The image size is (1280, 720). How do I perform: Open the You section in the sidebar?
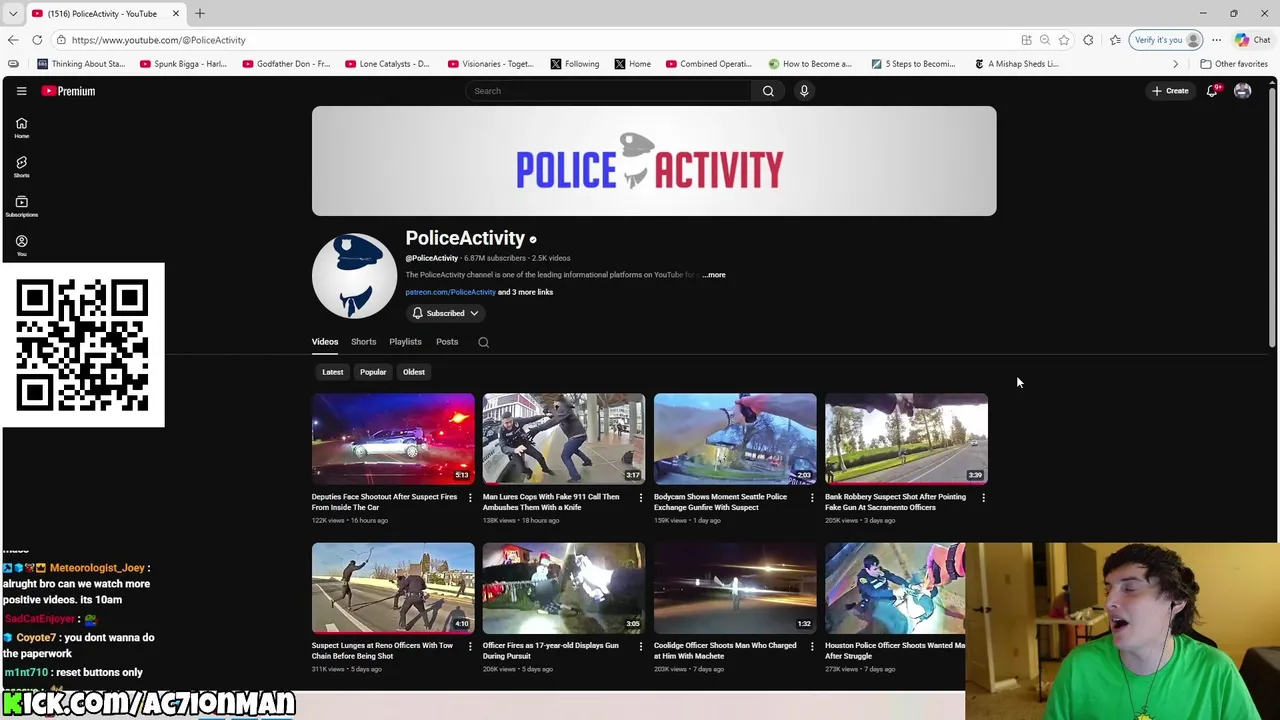(21, 246)
